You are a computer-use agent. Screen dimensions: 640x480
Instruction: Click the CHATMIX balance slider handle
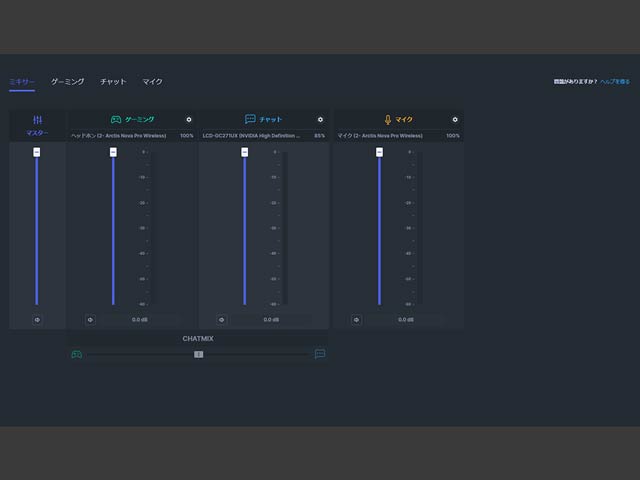198,354
